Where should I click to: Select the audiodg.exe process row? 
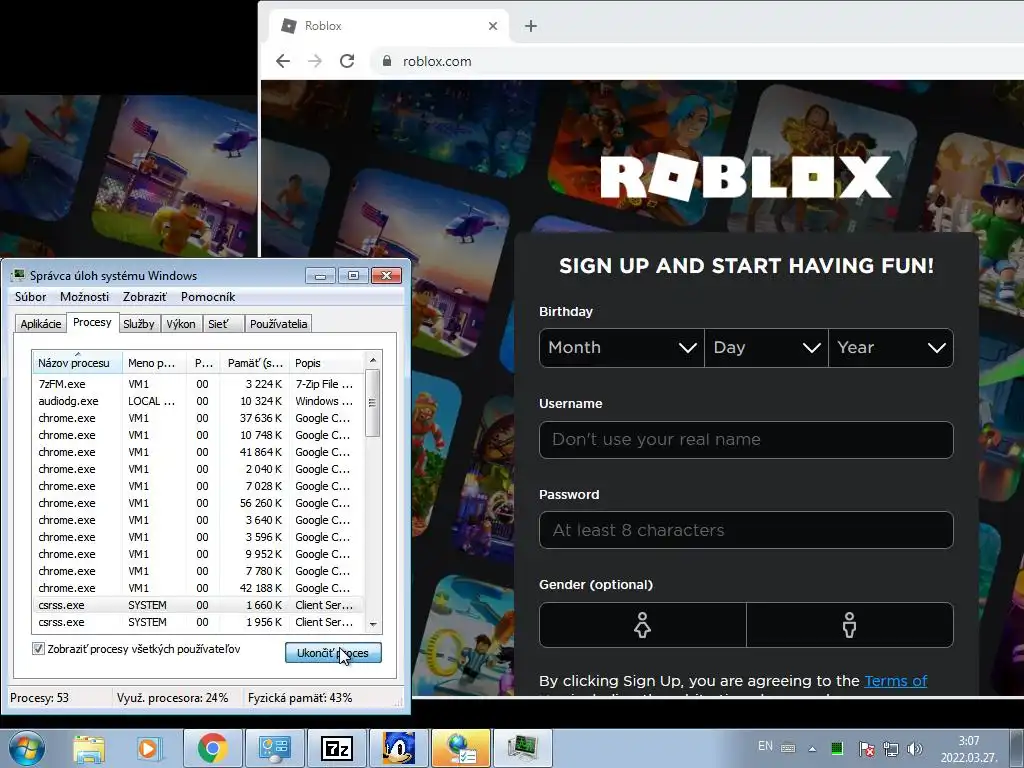(x=198, y=401)
